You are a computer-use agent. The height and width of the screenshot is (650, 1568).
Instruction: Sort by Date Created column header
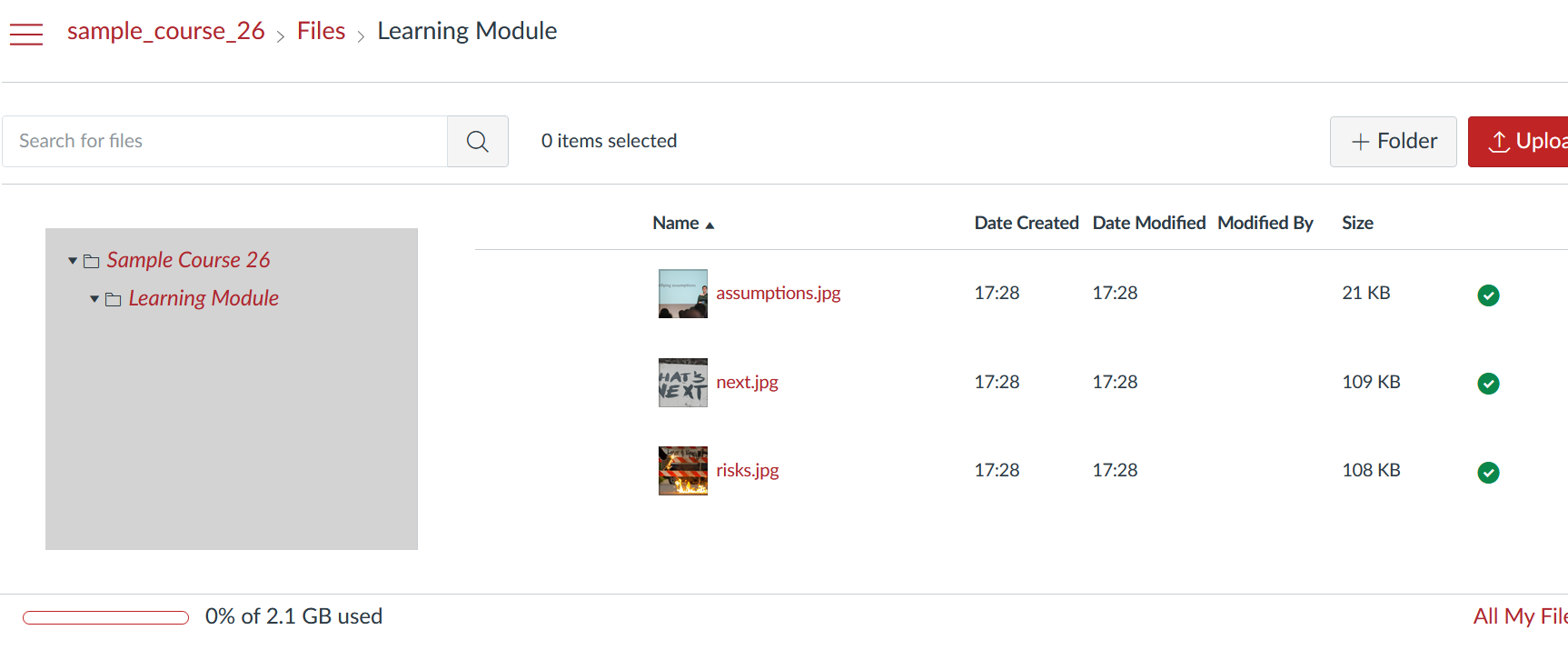[1026, 223]
